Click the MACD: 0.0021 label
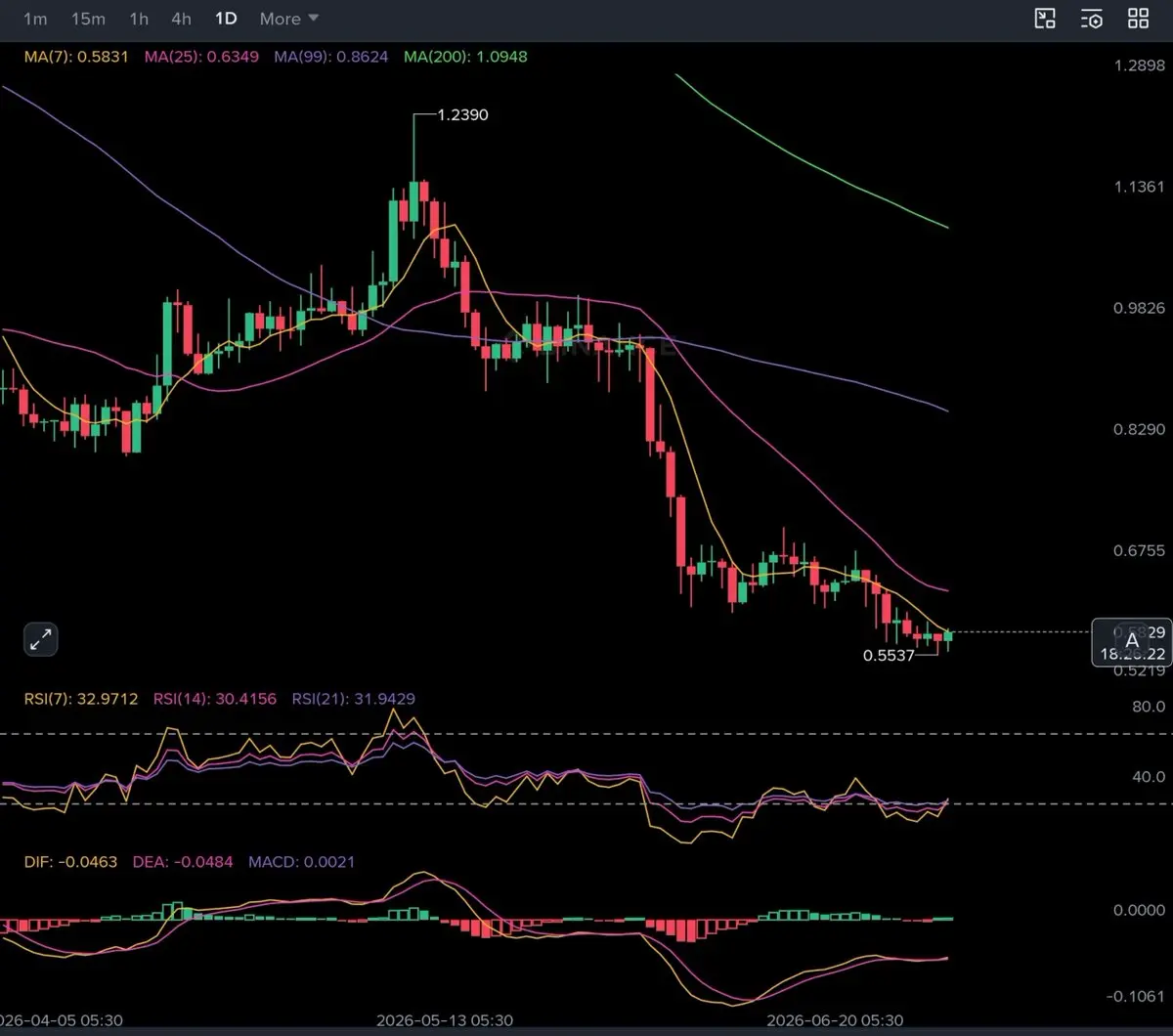Screen dimensions: 1173x1036 click(302, 862)
